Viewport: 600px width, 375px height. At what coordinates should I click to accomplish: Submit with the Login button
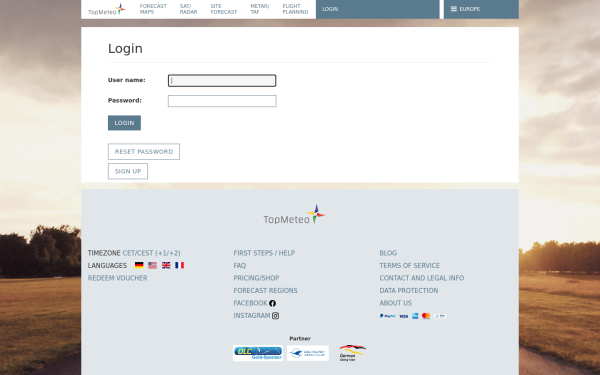[x=124, y=123]
